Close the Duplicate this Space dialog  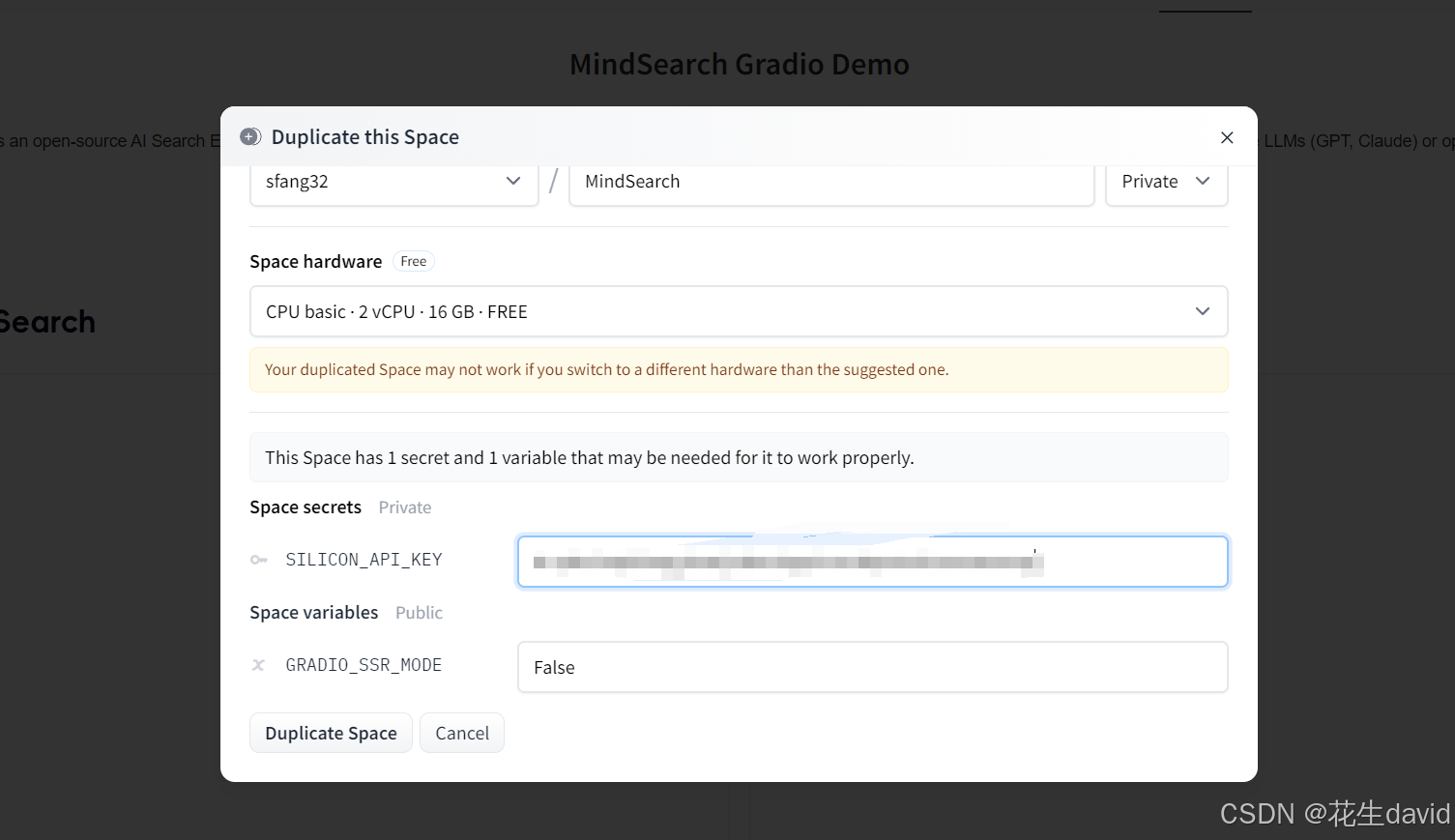[x=1227, y=137]
